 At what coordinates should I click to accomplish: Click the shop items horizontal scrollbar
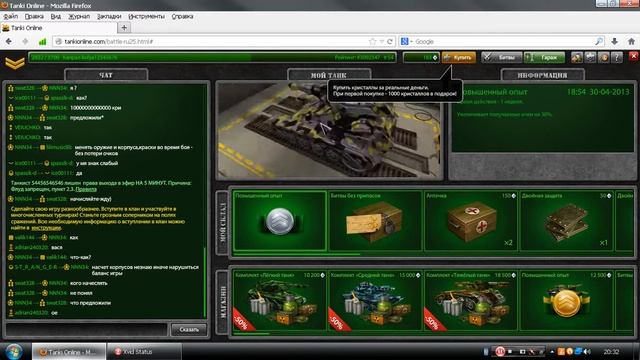pos(251,333)
